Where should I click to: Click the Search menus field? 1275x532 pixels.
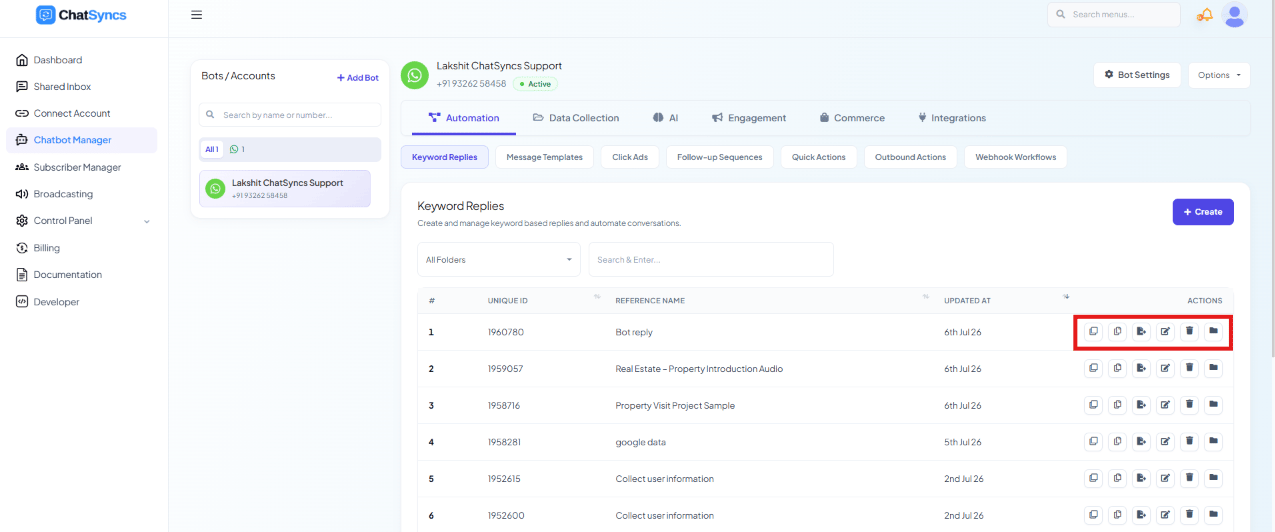pyautogui.click(x=1113, y=15)
